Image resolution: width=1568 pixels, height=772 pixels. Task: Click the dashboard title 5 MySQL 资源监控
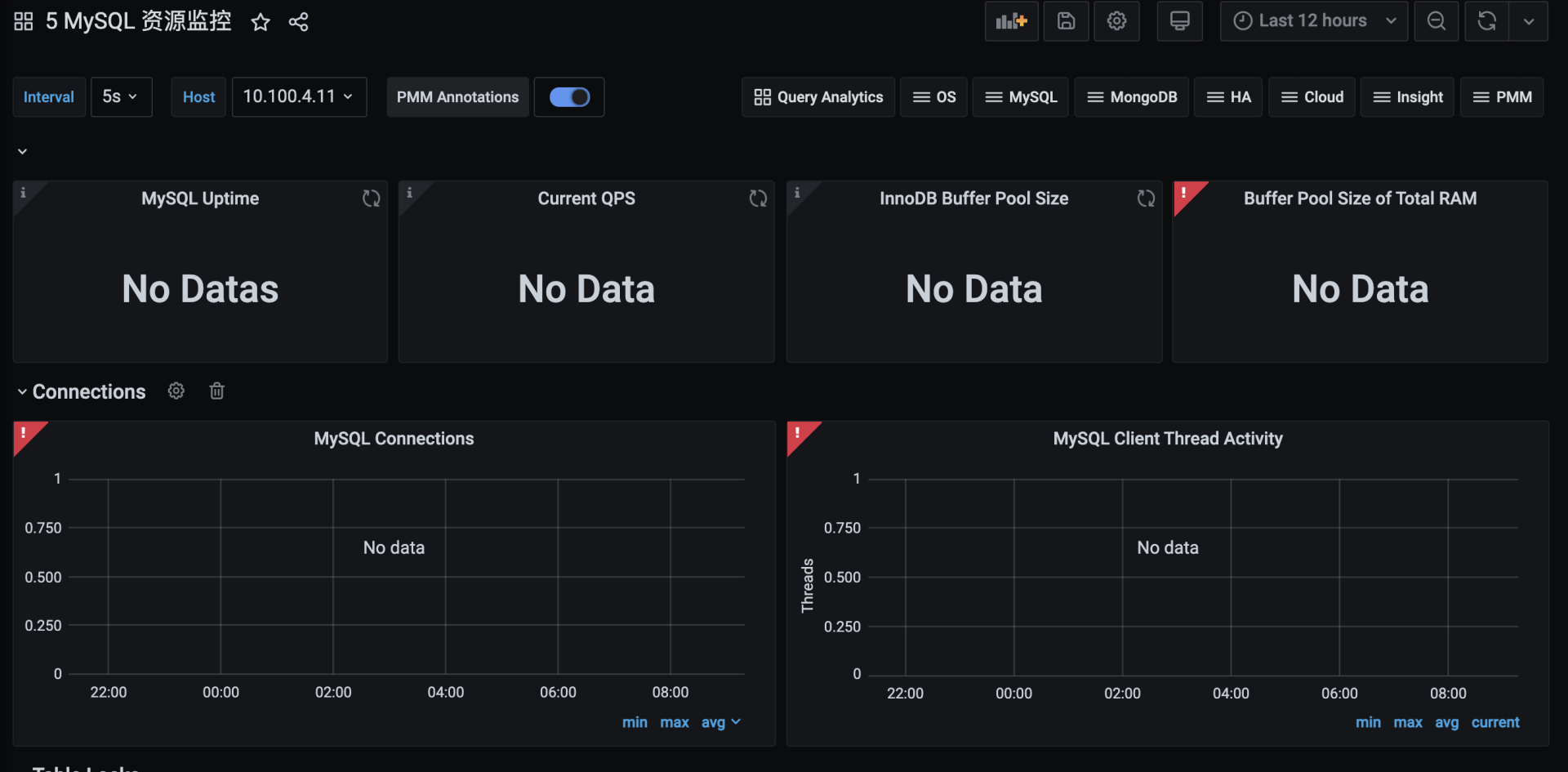[139, 21]
